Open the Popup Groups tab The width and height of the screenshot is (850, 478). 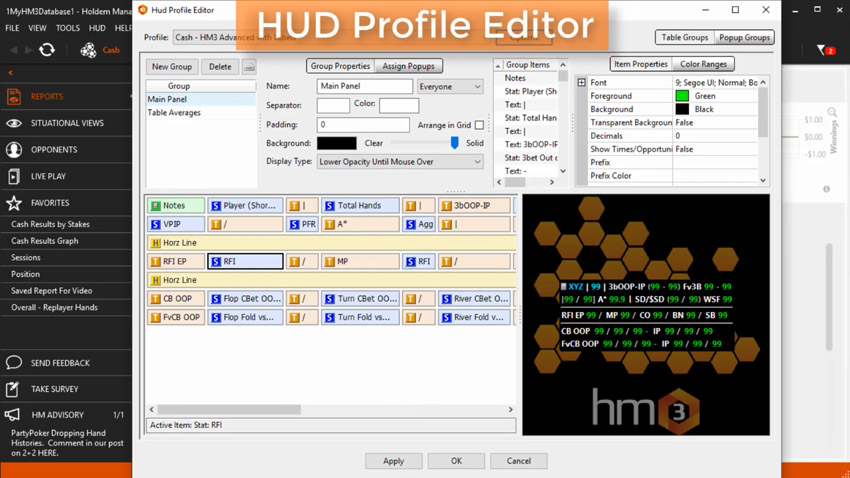click(x=744, y=37)
